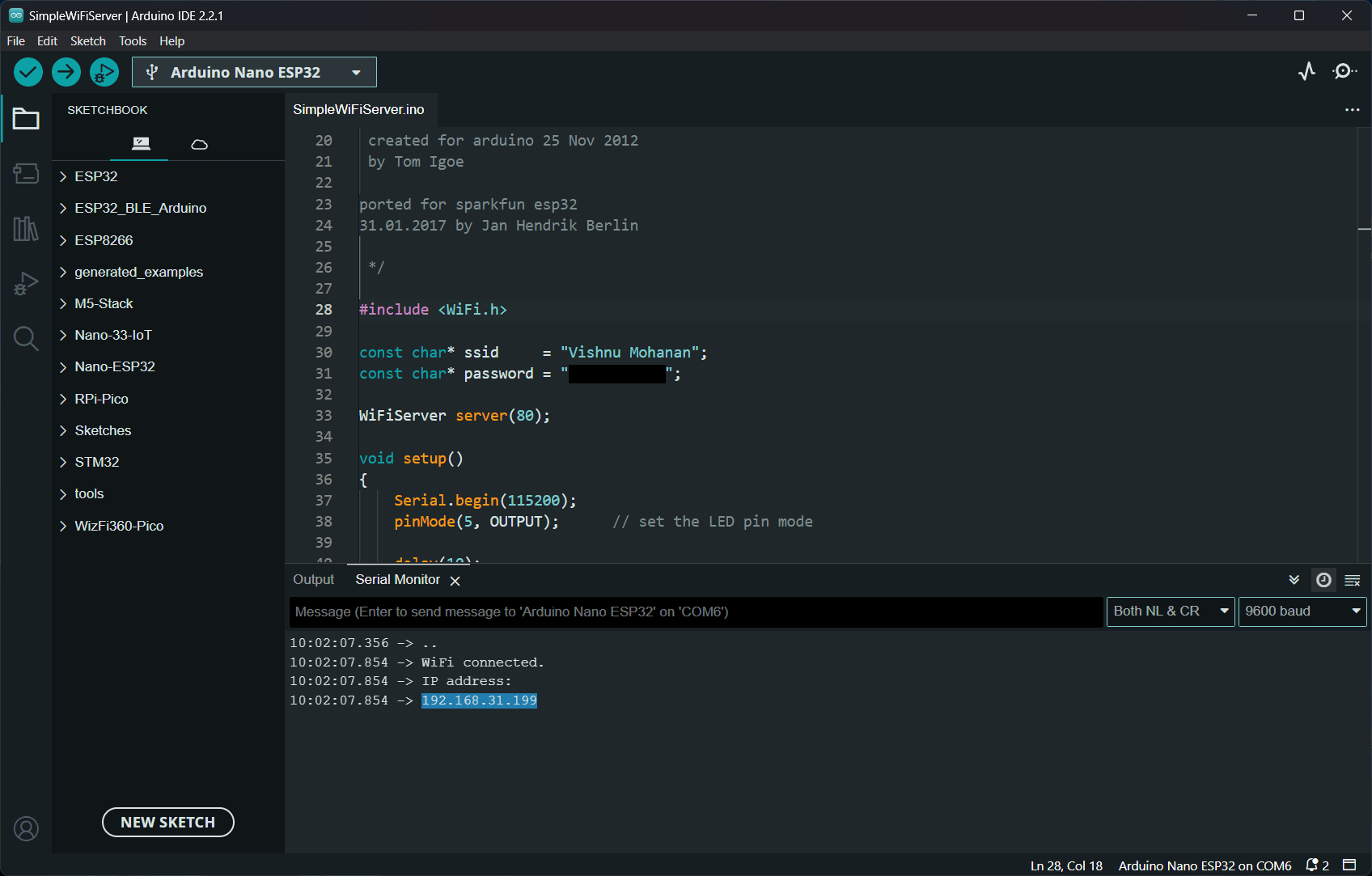Open the 9600 baud rate dropdown

tap(1302, 612)
